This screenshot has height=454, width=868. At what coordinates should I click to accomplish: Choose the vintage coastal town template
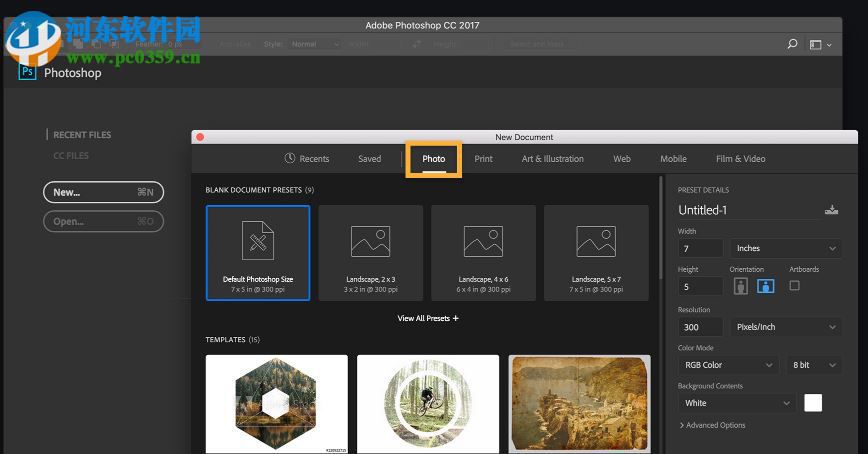click(580, 404)
